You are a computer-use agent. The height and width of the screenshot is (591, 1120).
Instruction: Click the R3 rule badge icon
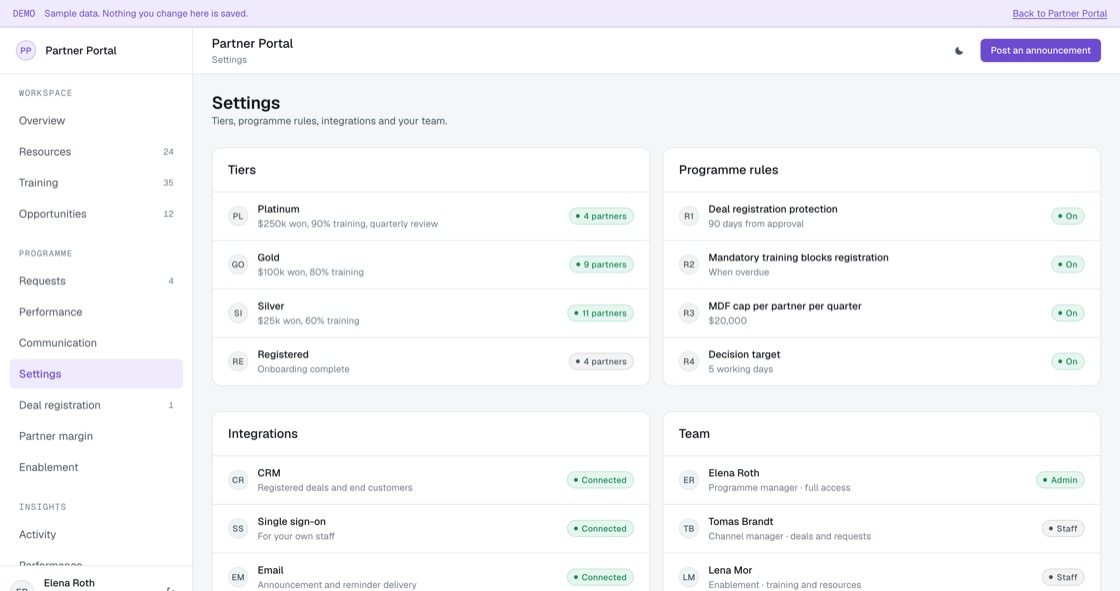click(689, 313)
